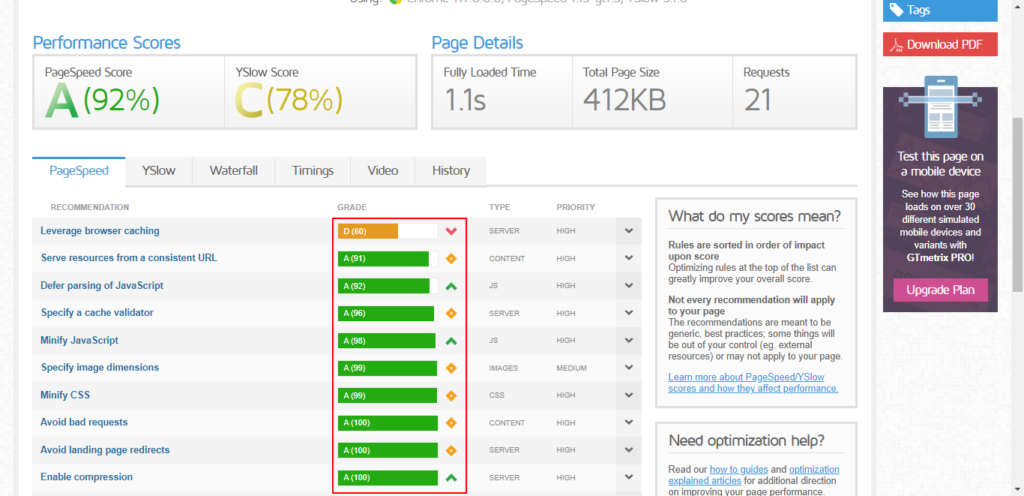Expand the Avoid landing page redirects chevron
The image size is (1024, 496).
[628, 450]
